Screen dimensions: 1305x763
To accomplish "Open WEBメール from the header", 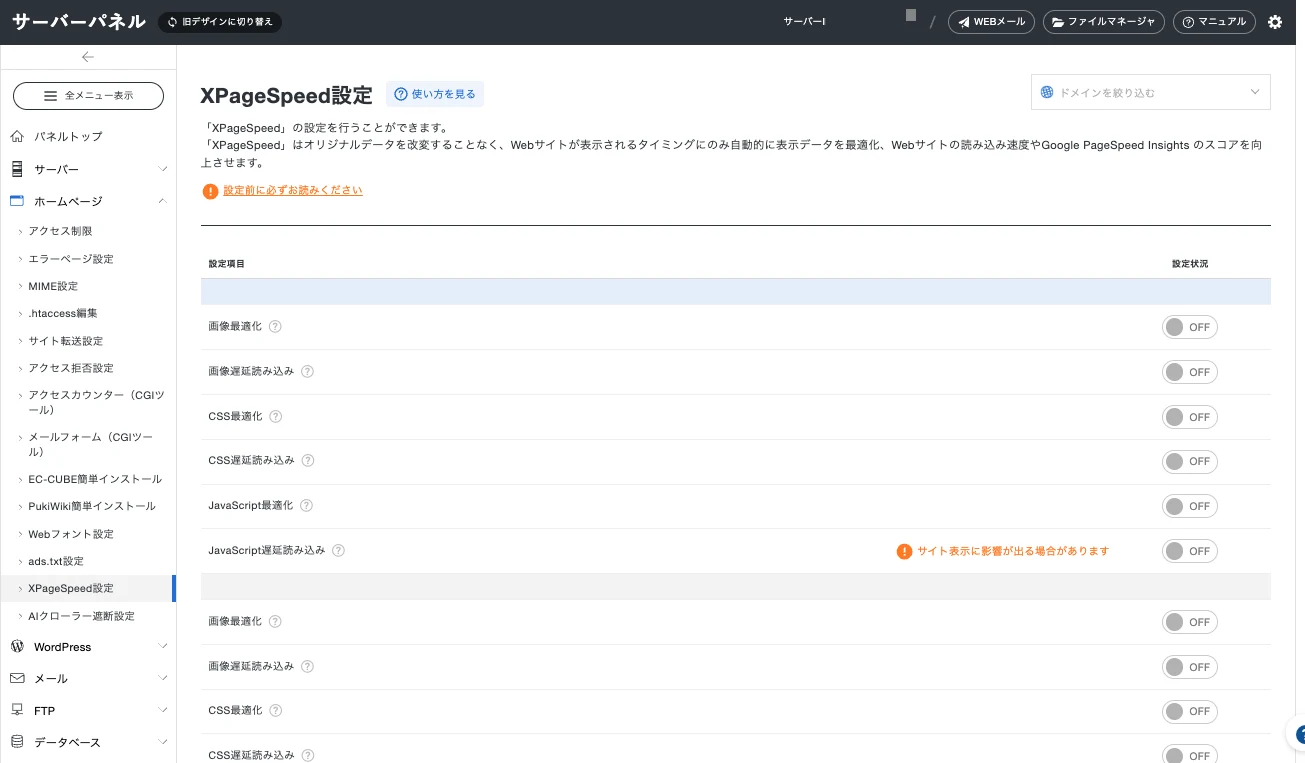I will [991, 22].
